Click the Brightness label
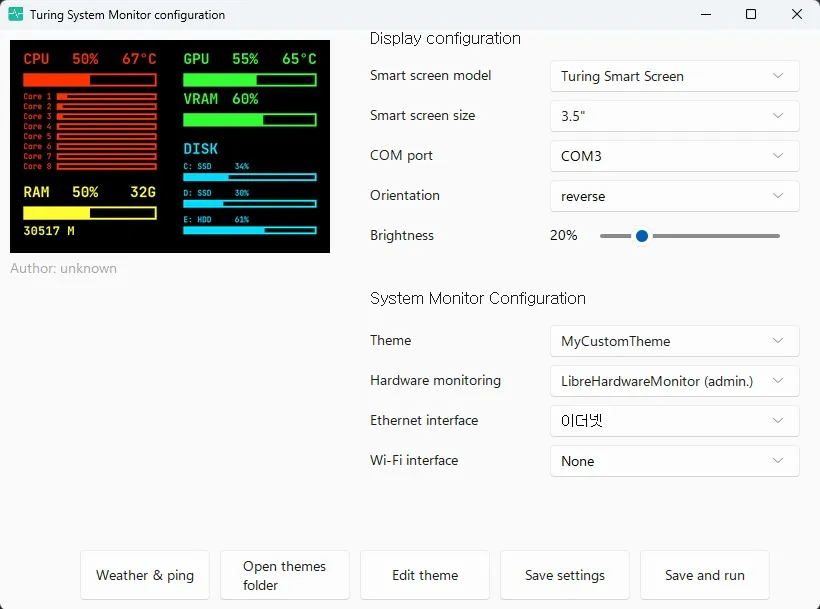820x609 pixels. click(x=402, y=235)
